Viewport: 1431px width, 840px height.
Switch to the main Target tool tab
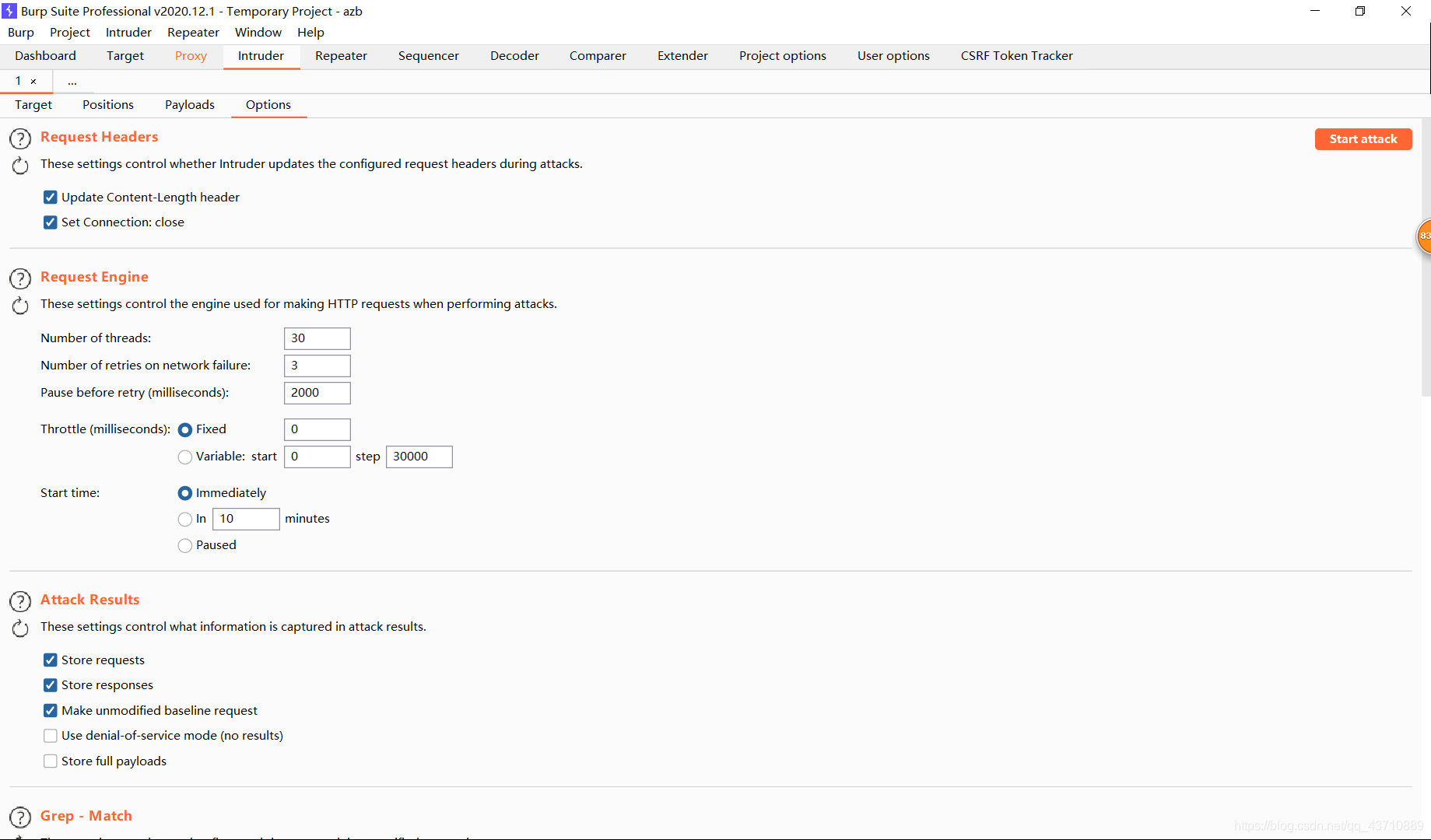(x=125, y=56)
